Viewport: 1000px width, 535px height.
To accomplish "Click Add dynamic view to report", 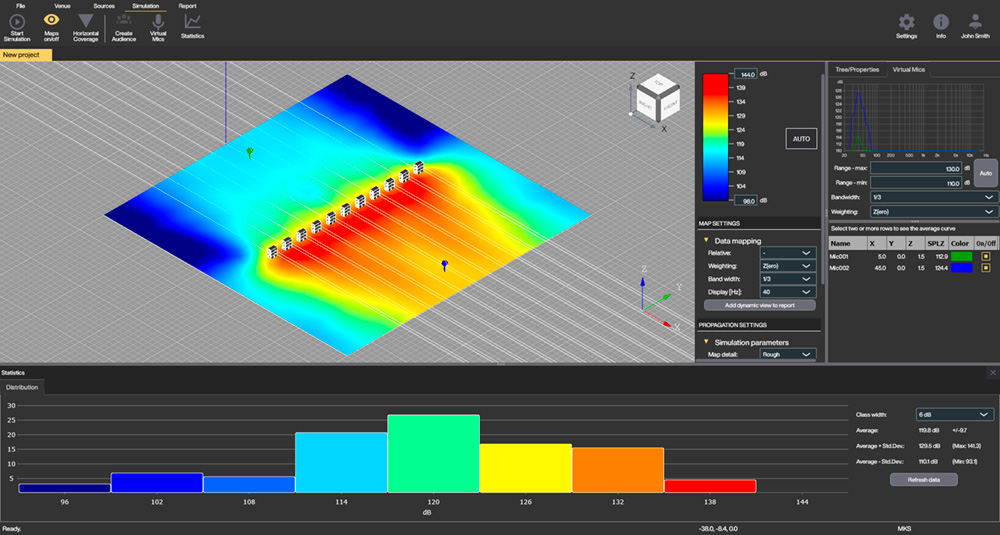I will pos(759,305).
